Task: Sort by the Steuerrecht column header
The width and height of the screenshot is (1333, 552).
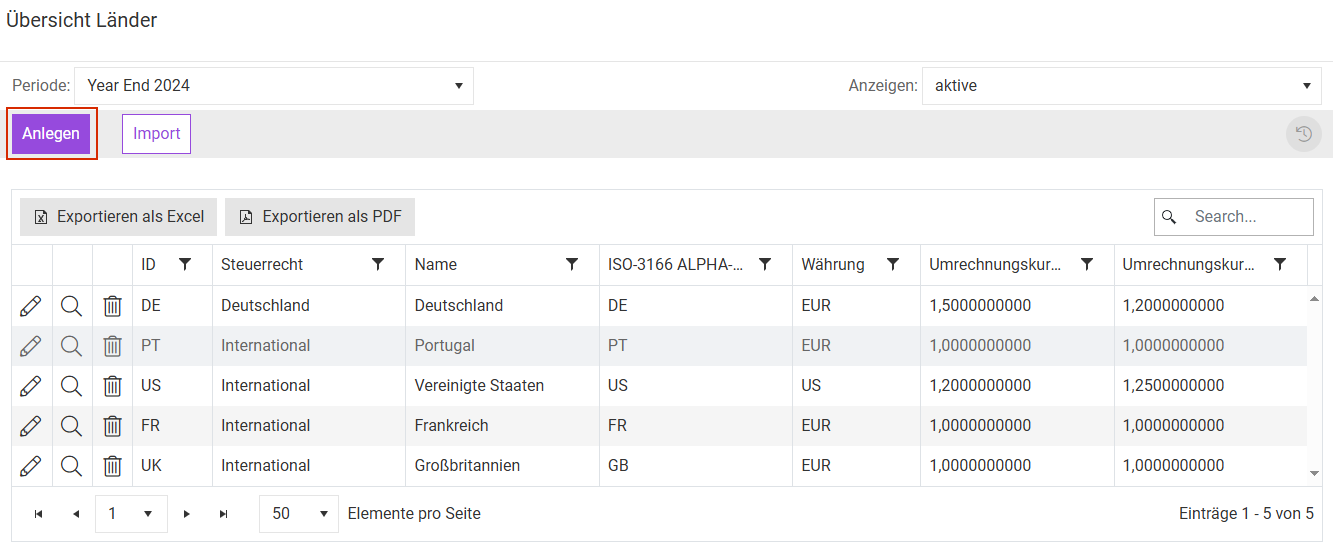Action: pyautogui.click(x=262, y=265)
